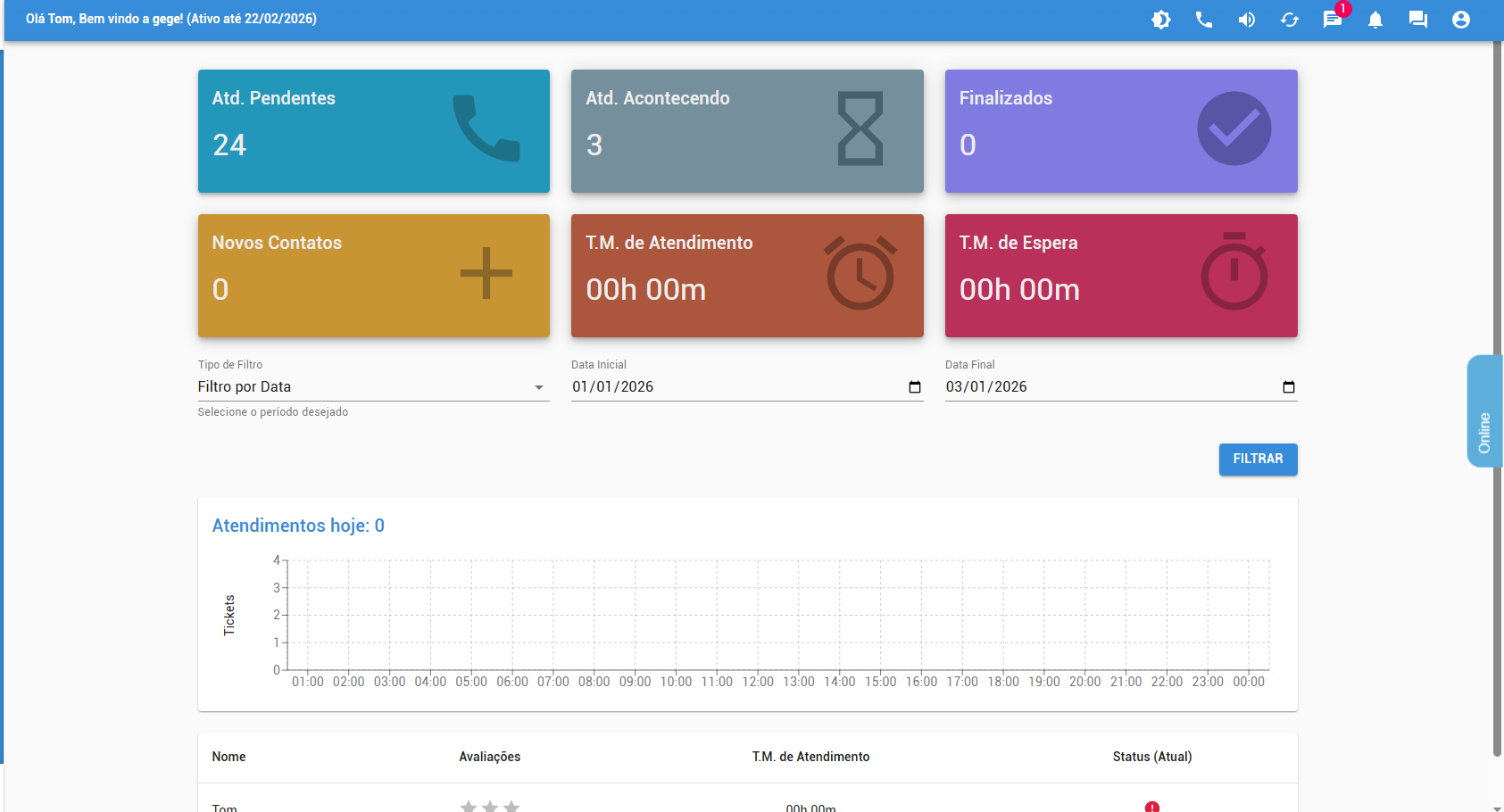1504x812 pixels.
Task: Click Status (Atual) column header
Action: tap(1152, 757)
